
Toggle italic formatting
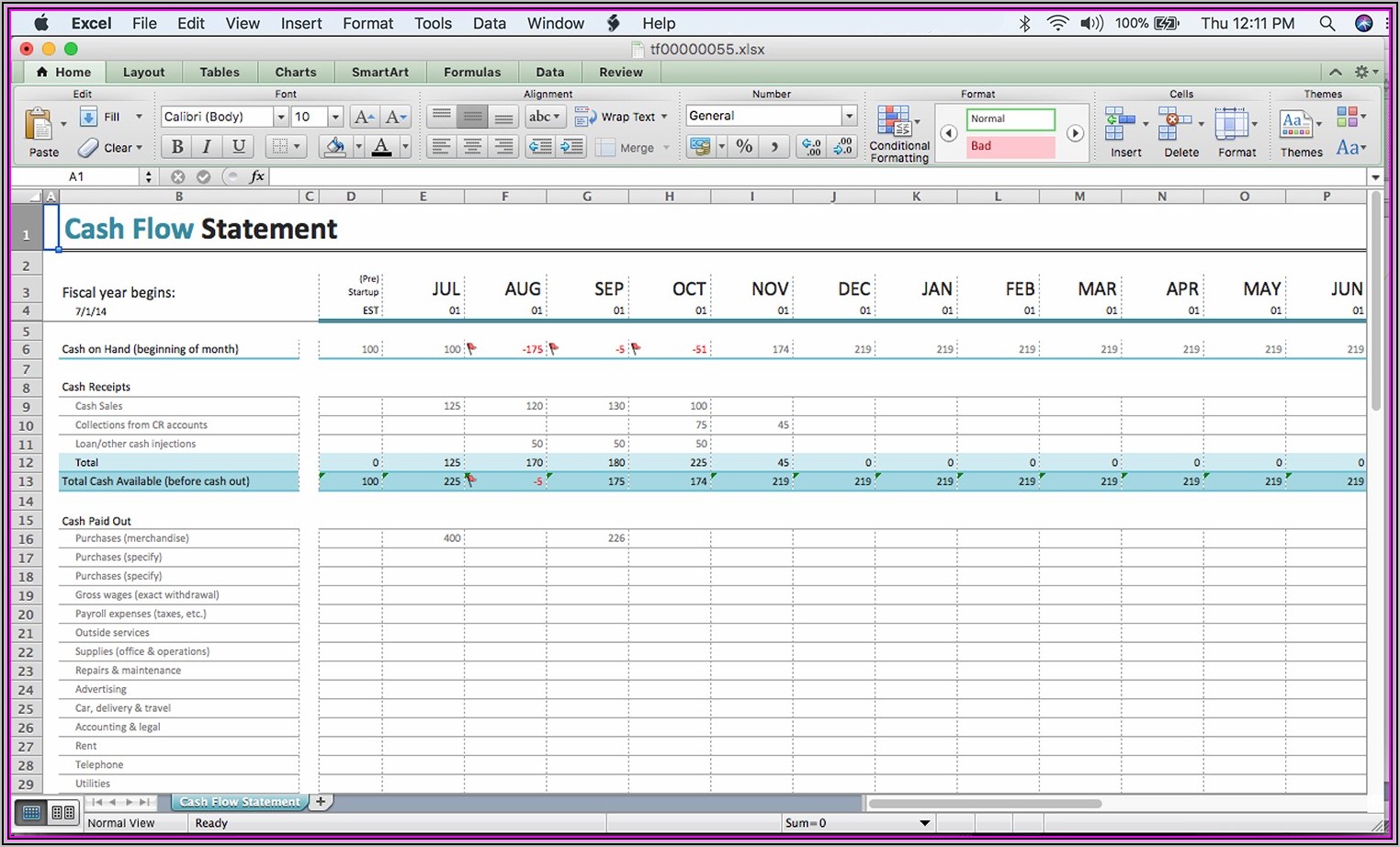coord(208,146)
